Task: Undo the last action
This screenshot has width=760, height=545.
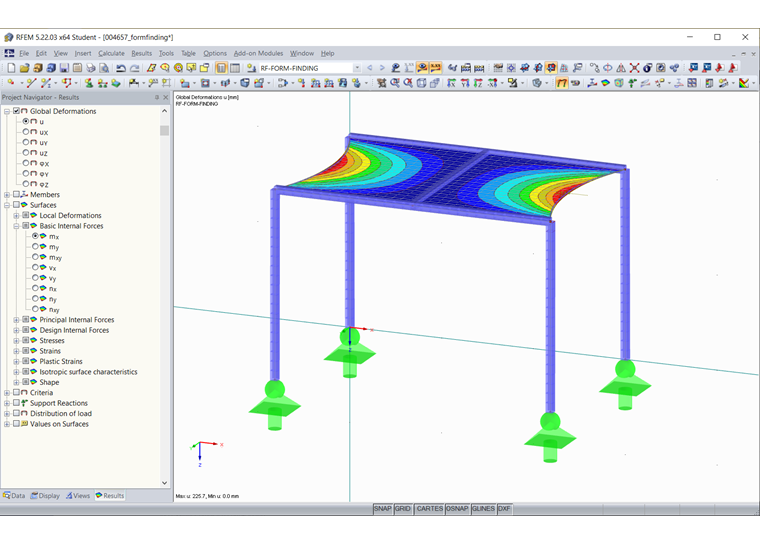Action: click(x=121, y=68)
